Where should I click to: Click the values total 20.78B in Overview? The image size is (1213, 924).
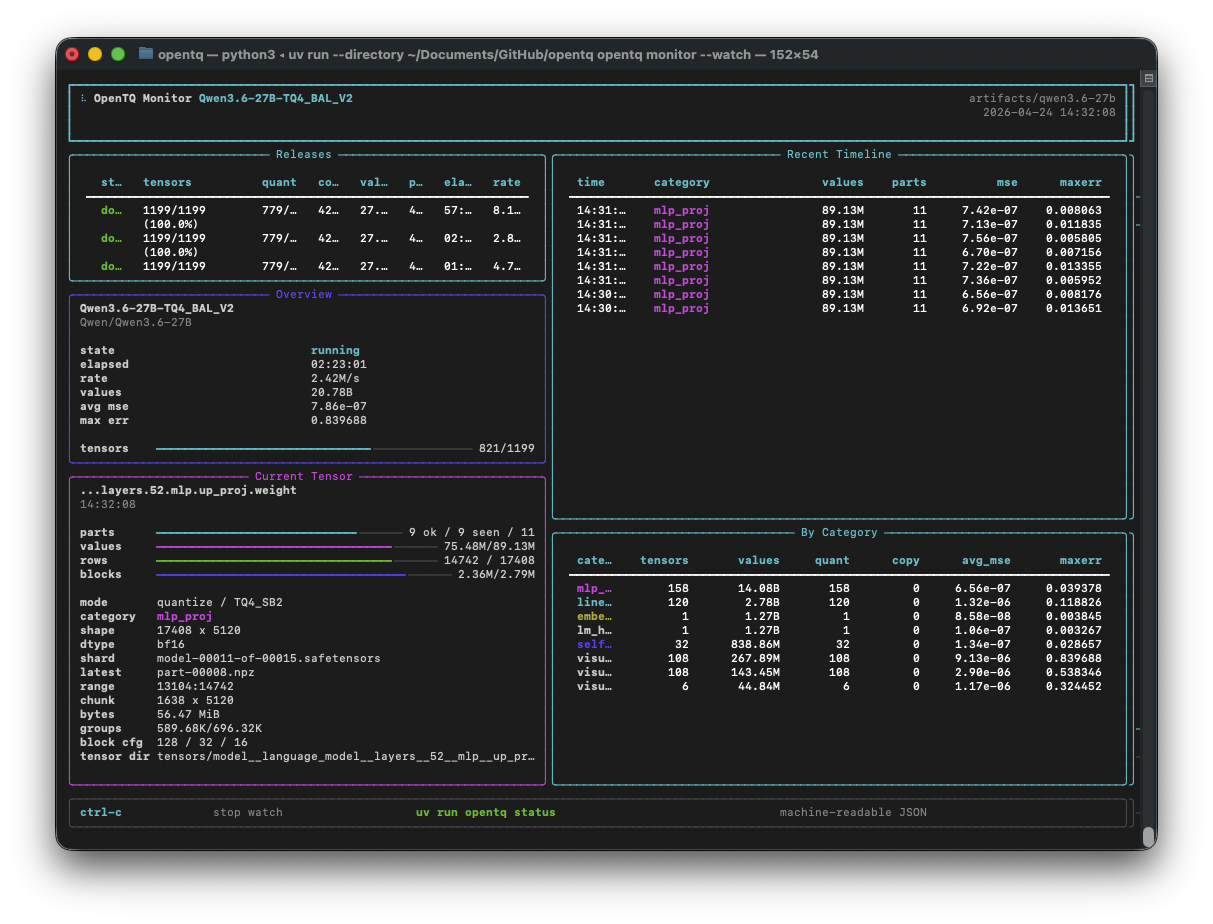pyautogui.click(x=332, y=393)
